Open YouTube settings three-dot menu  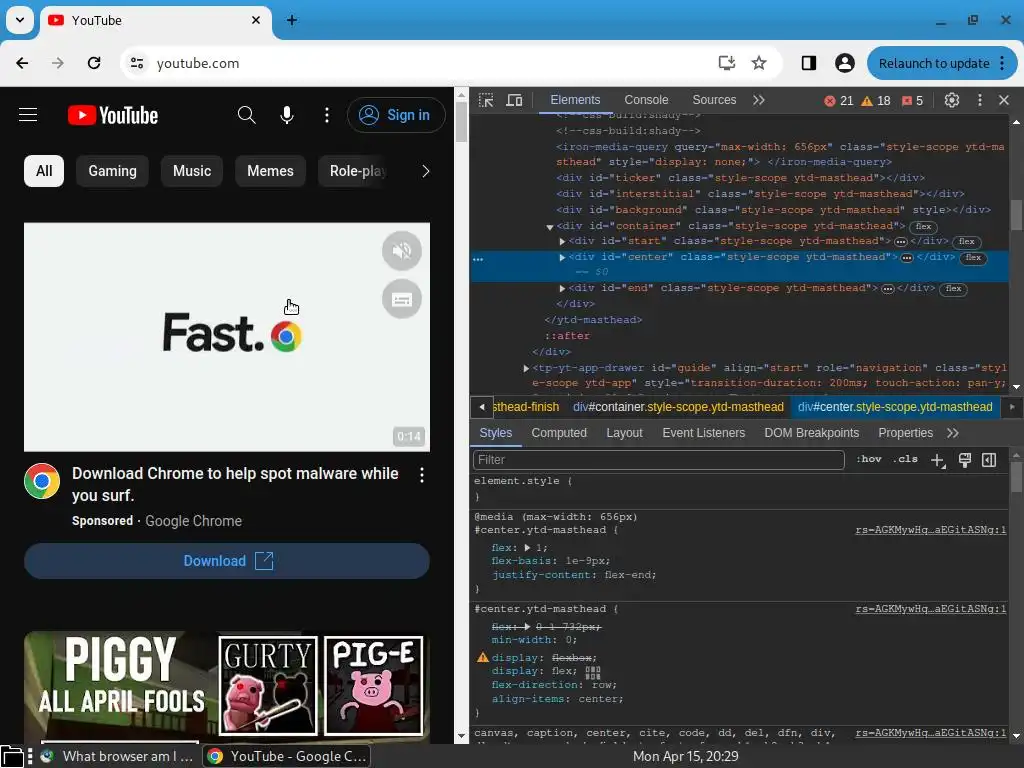click(x=327, y=115)
